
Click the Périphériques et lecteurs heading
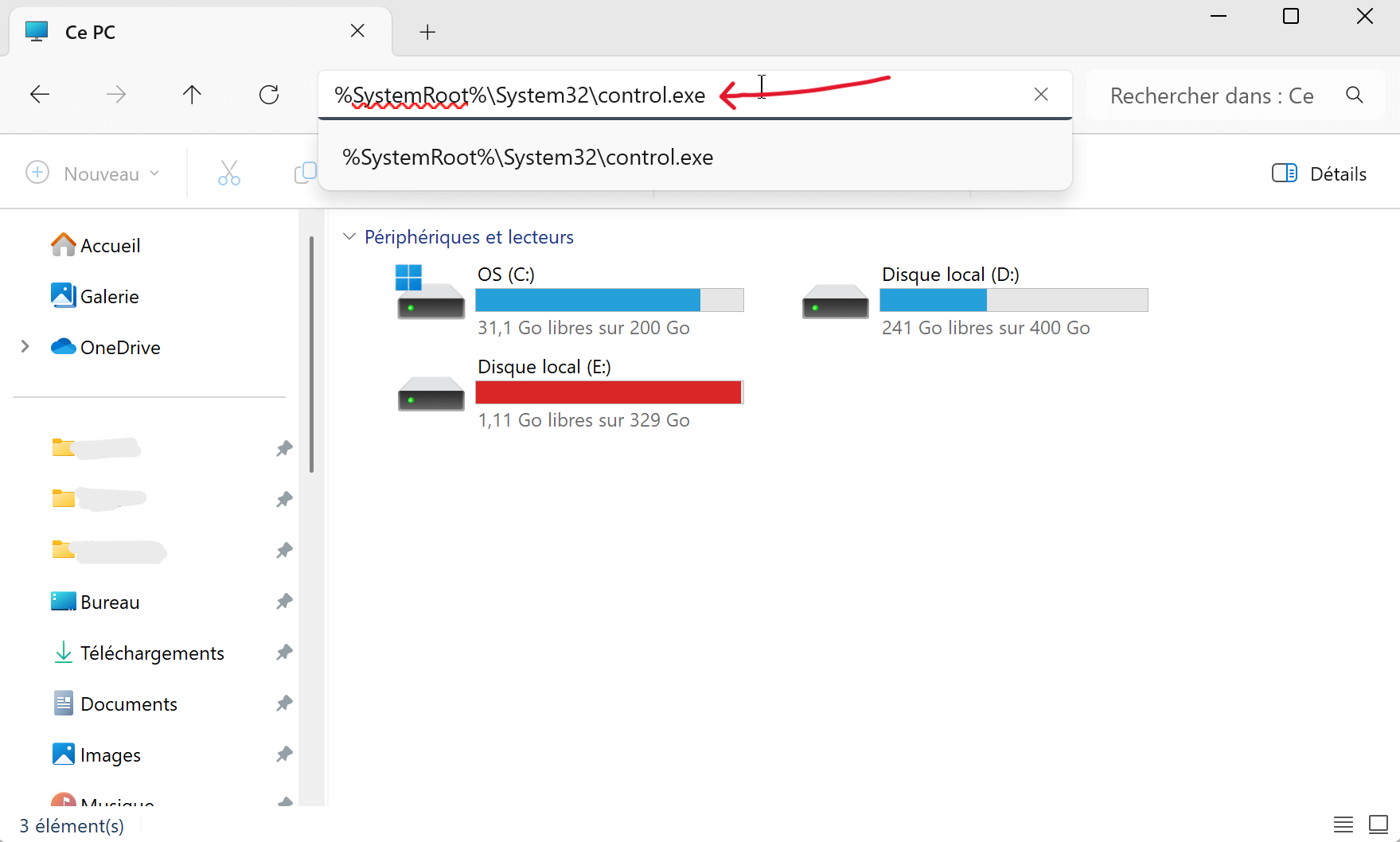[469, 237]
